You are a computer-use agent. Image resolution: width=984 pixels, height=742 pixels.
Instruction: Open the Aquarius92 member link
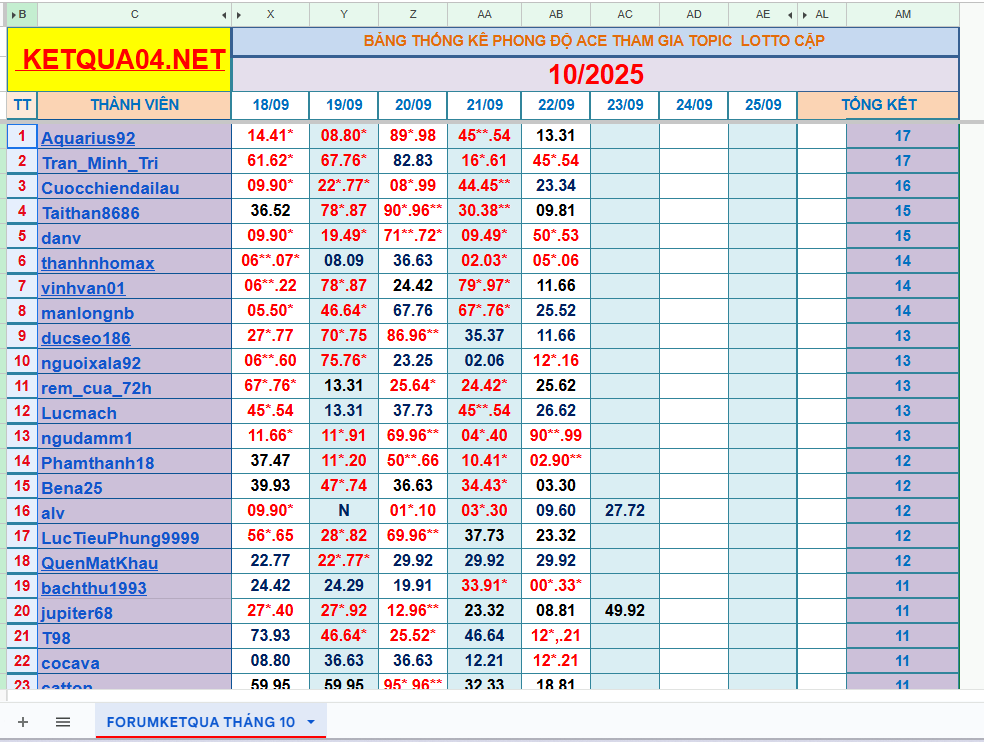88,138
